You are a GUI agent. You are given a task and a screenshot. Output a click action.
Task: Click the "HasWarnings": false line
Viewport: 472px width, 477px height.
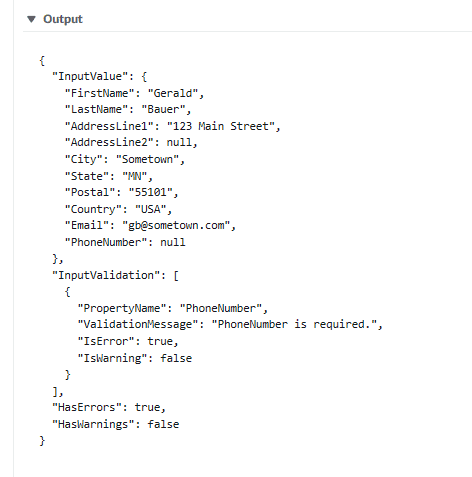coord(115,424)
